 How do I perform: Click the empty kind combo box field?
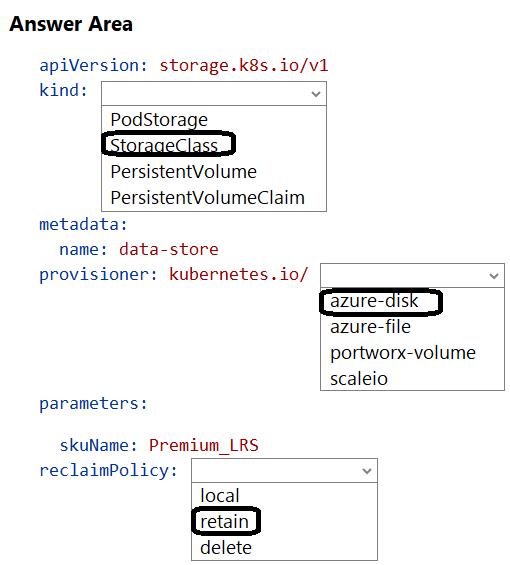point(214,94)
